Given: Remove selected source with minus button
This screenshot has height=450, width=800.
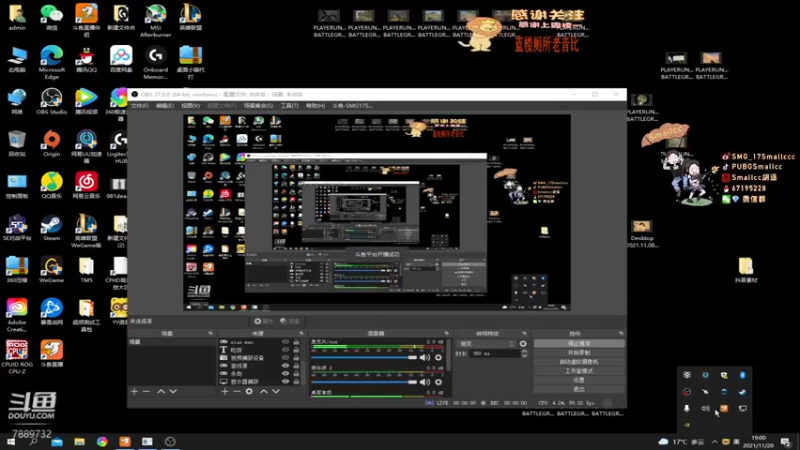Looking at the screenshot, I should click(237, 391).
